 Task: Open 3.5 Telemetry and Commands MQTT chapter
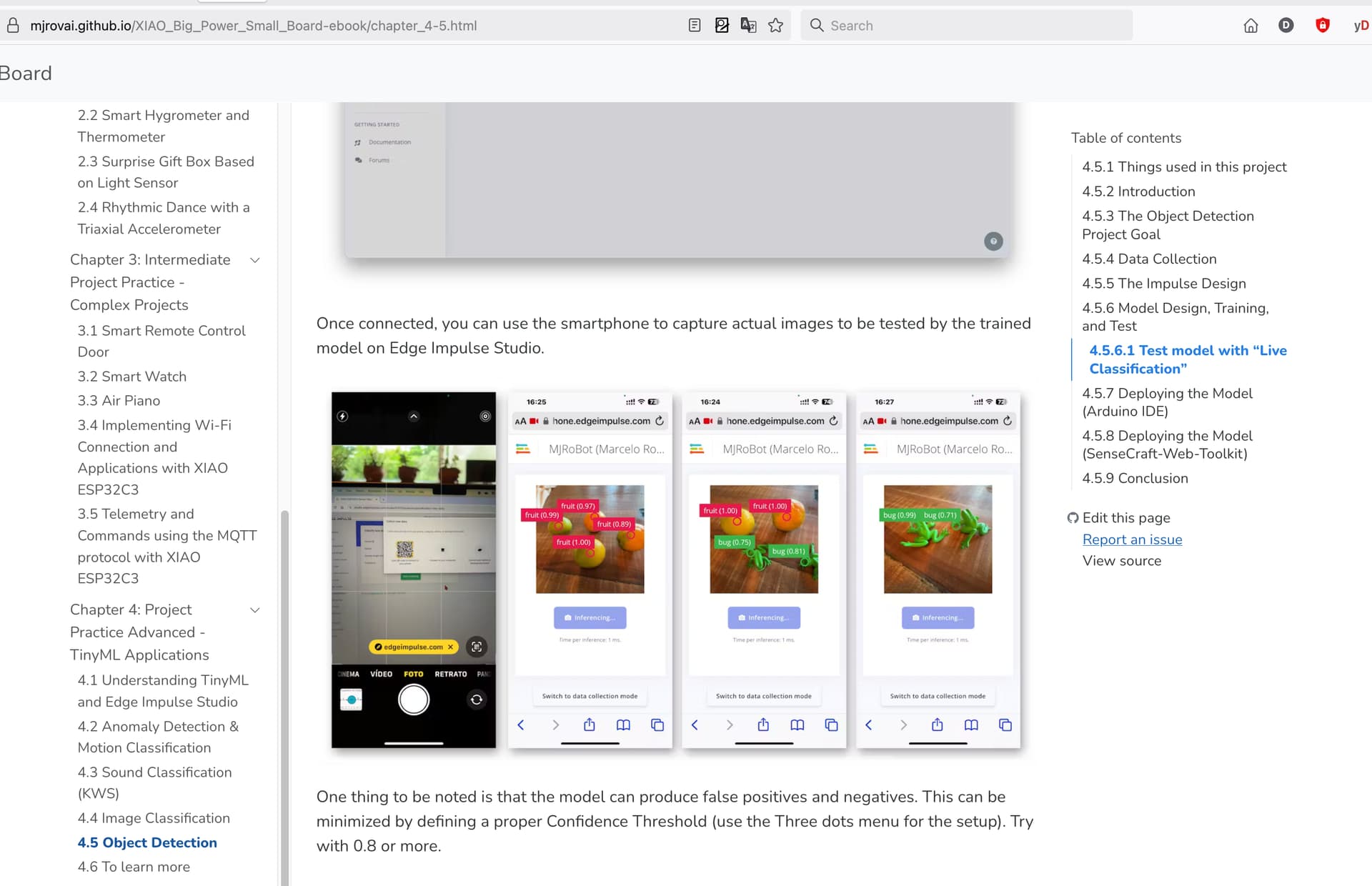[167, 546]
